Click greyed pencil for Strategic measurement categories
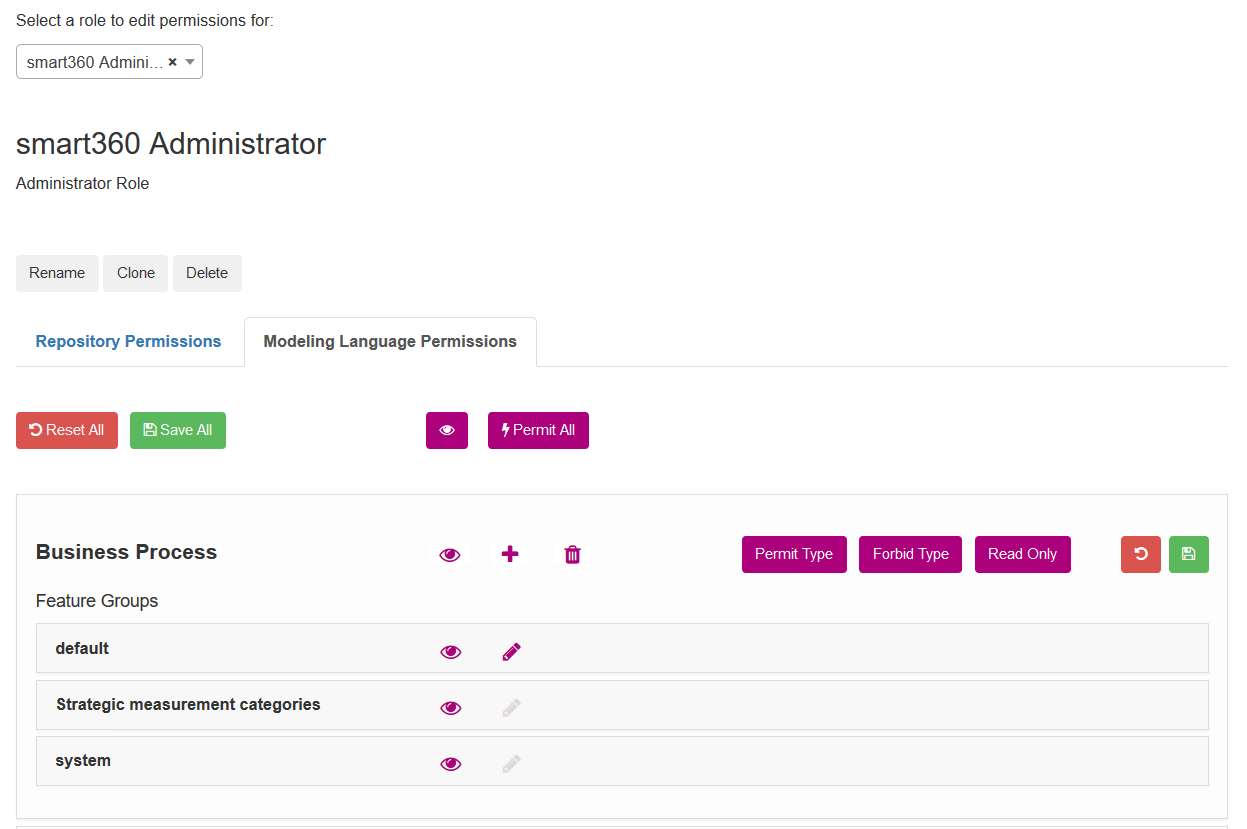 coord(511,708)
